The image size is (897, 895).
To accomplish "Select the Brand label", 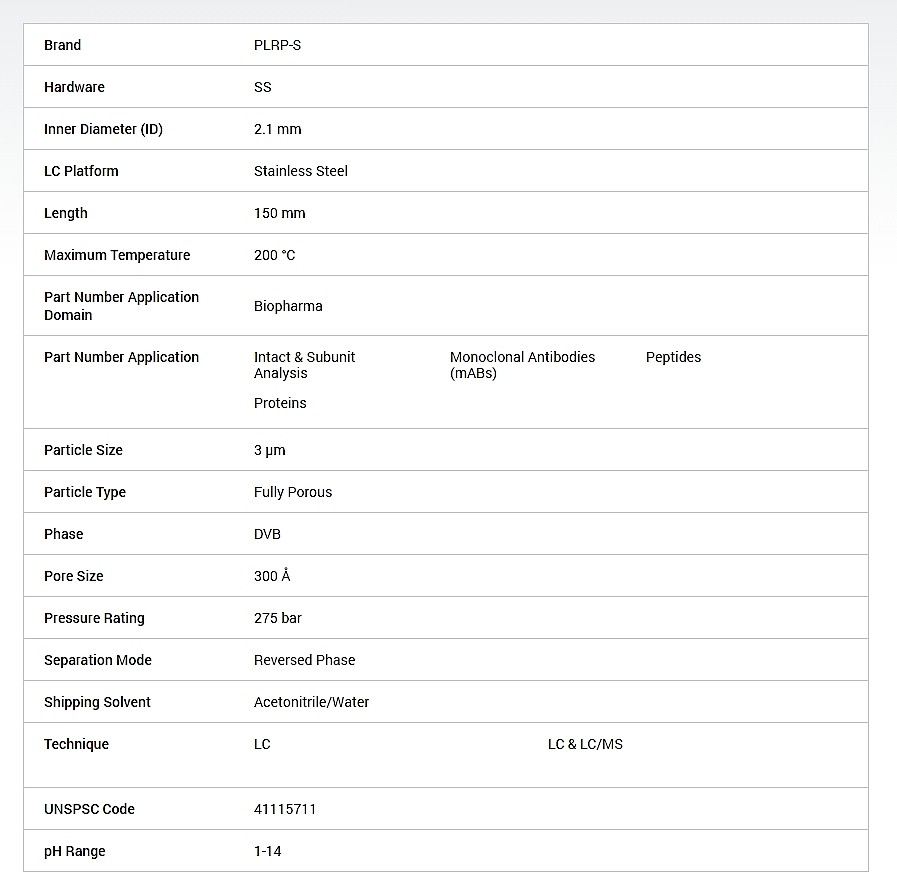I will pyautogui.click(x=62, y=45).
